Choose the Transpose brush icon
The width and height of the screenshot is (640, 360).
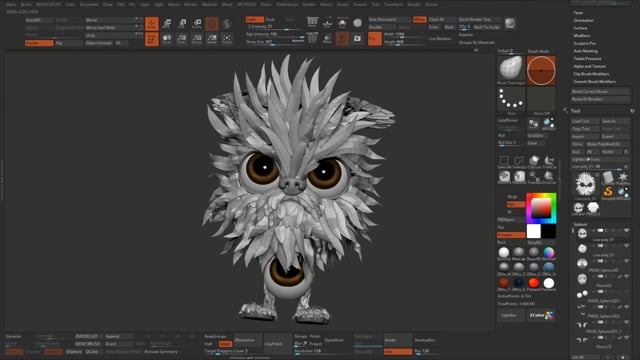[x=534, y=176]
